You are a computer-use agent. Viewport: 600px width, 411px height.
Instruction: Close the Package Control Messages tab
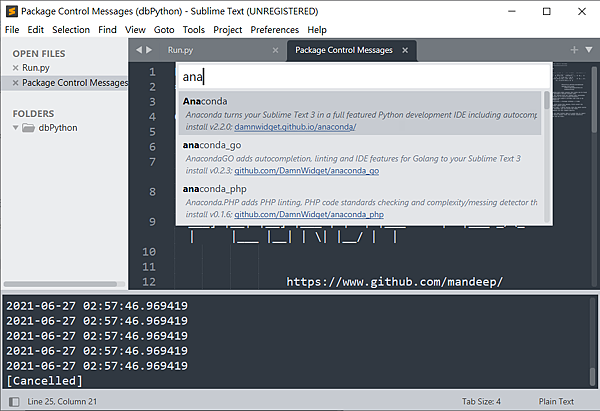pyautogui.click(x=403, y=49)
